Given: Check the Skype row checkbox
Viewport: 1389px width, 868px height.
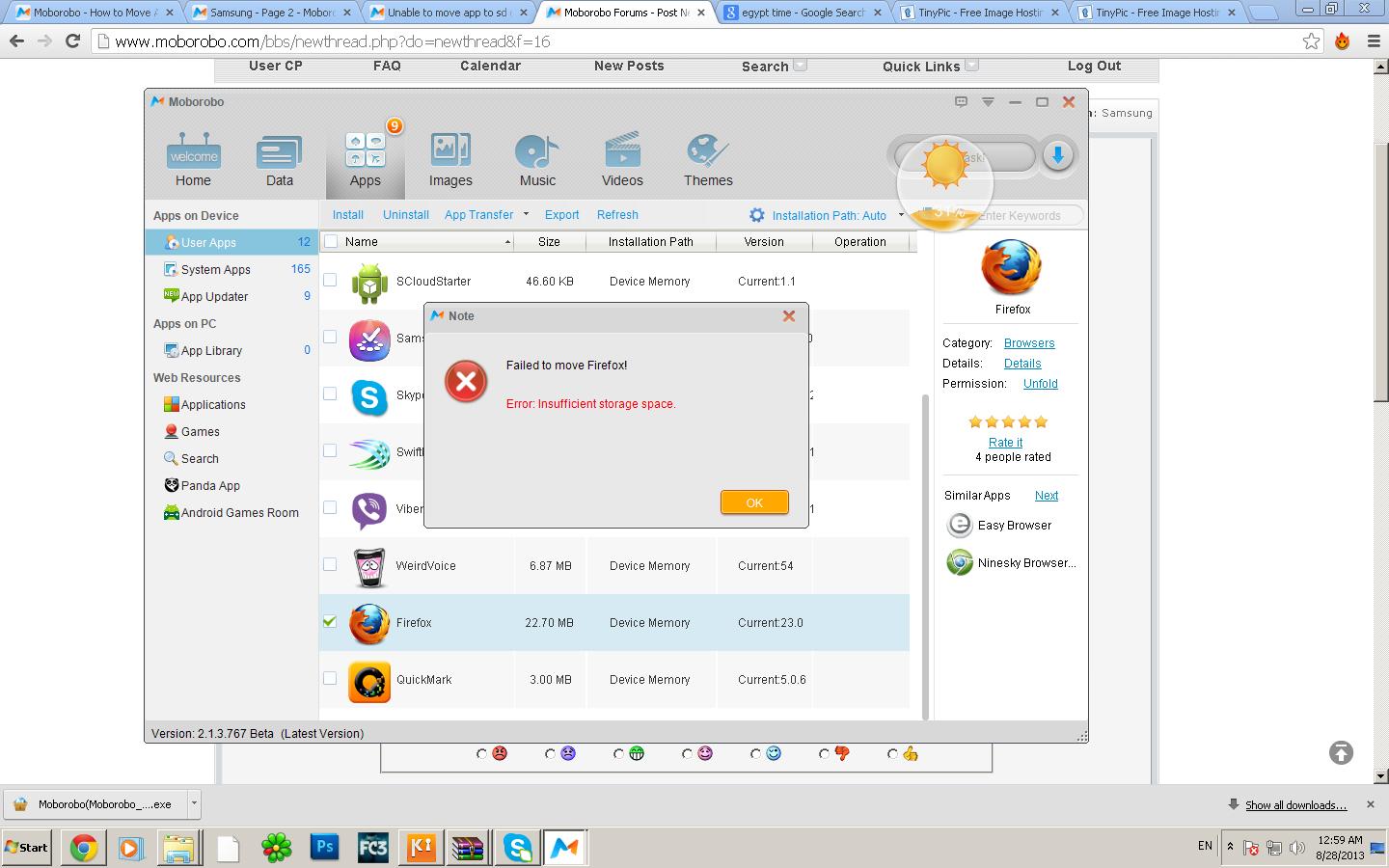Looking at the screenshot, I should pyautogui.click(x=330, y=393).
